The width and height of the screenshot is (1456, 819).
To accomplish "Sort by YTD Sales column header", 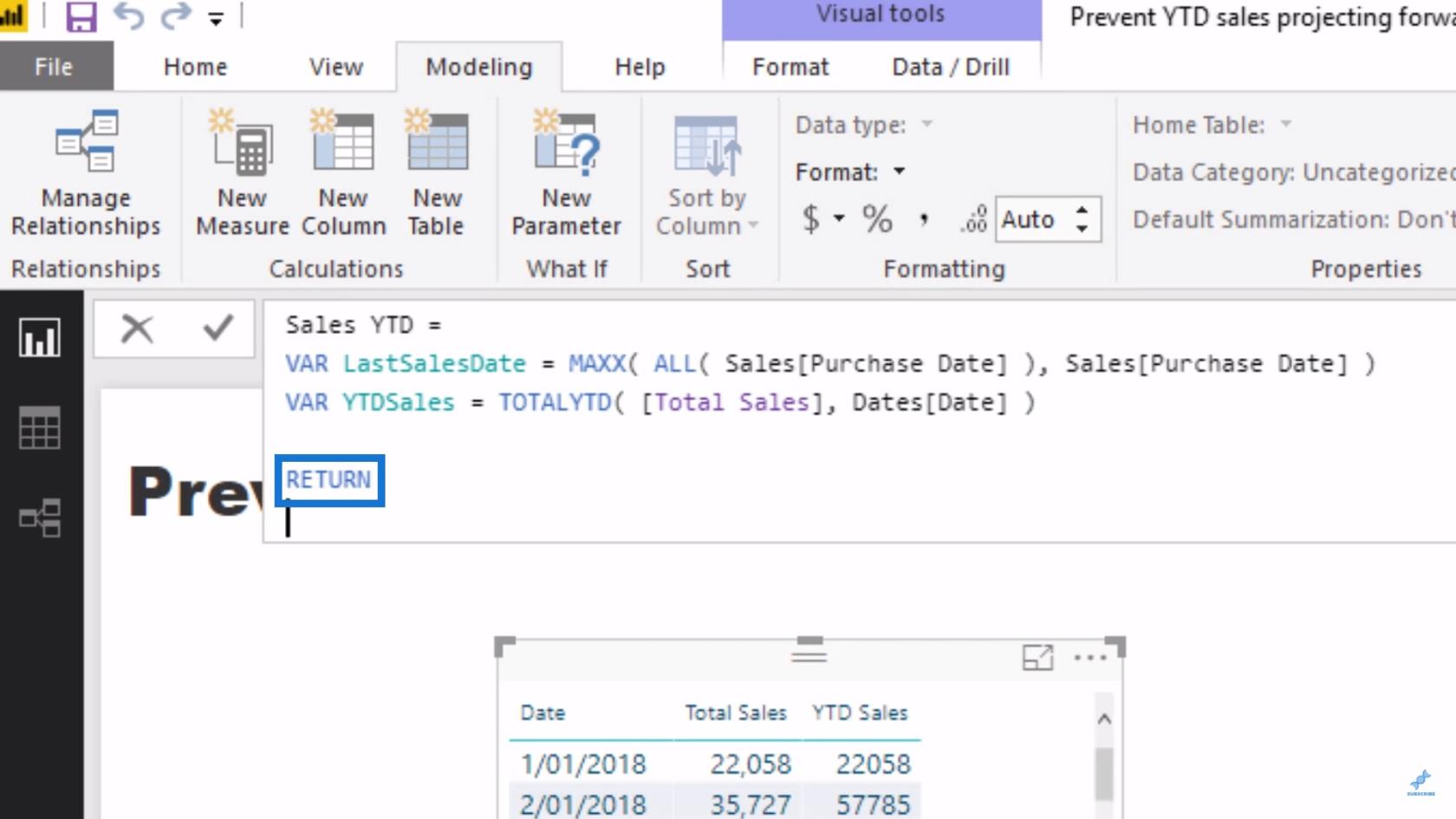I will click(860, 712).
